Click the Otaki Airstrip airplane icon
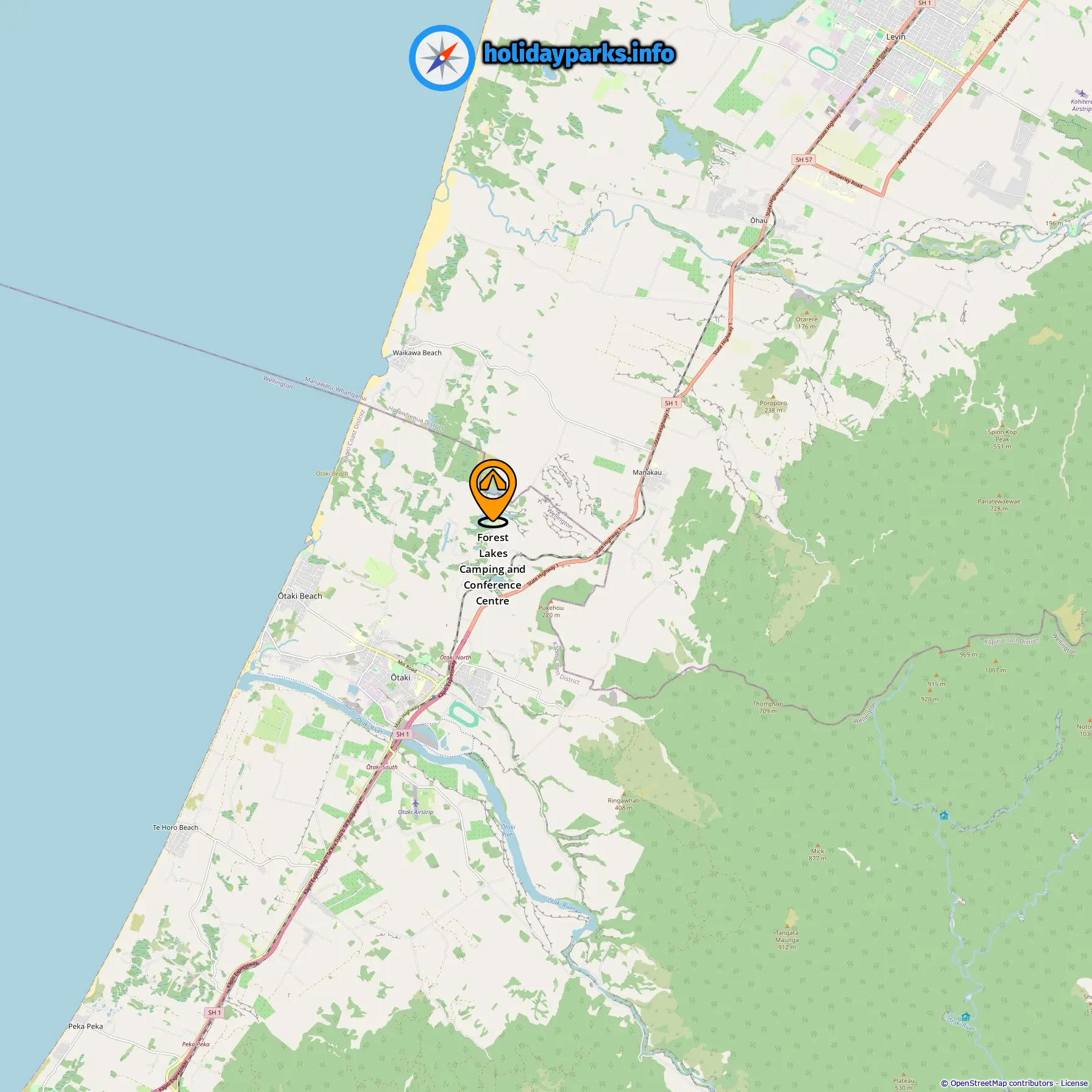1092x1092 pixels. click(416, 799)
